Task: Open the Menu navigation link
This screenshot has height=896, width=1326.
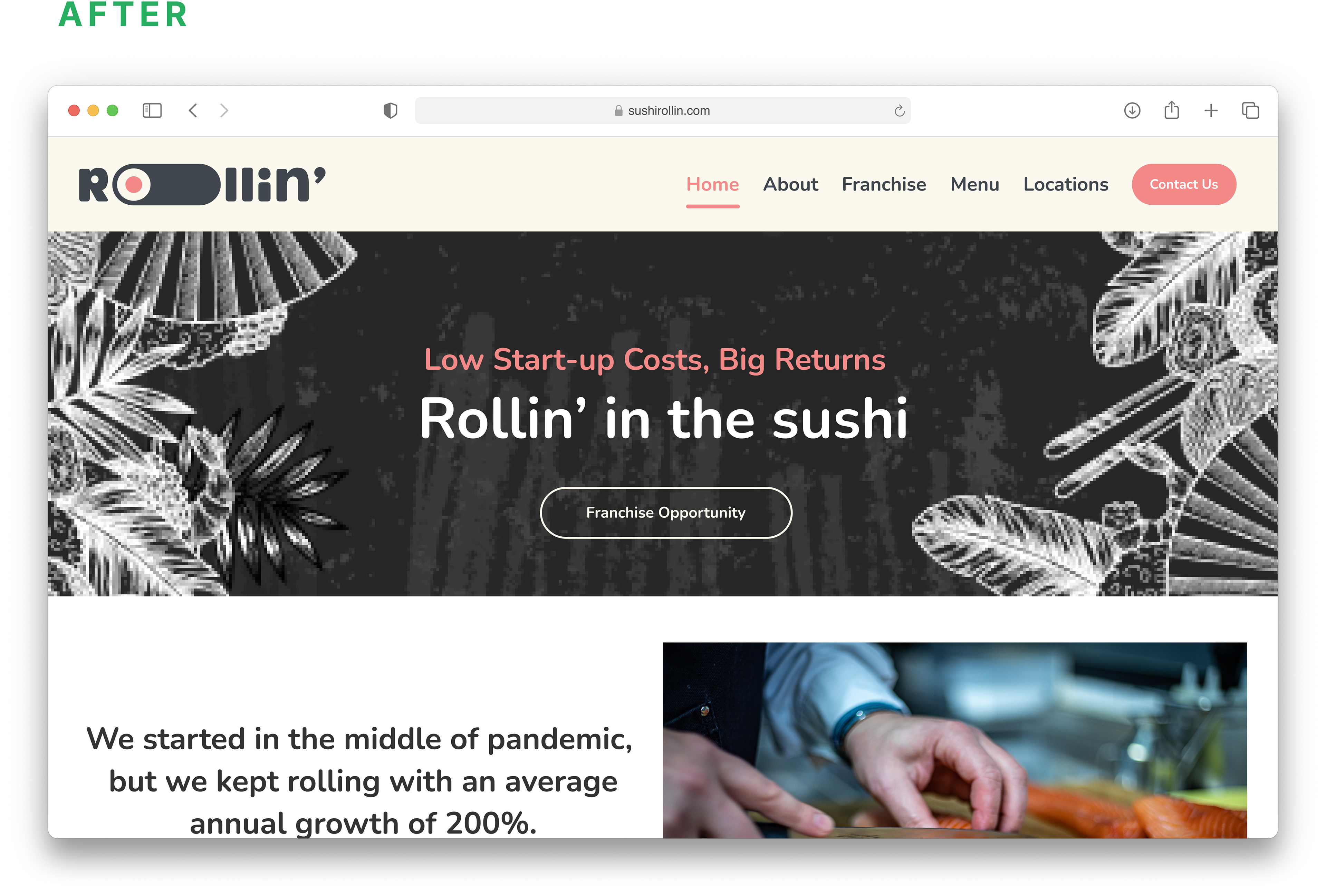Action: point(974,184)
